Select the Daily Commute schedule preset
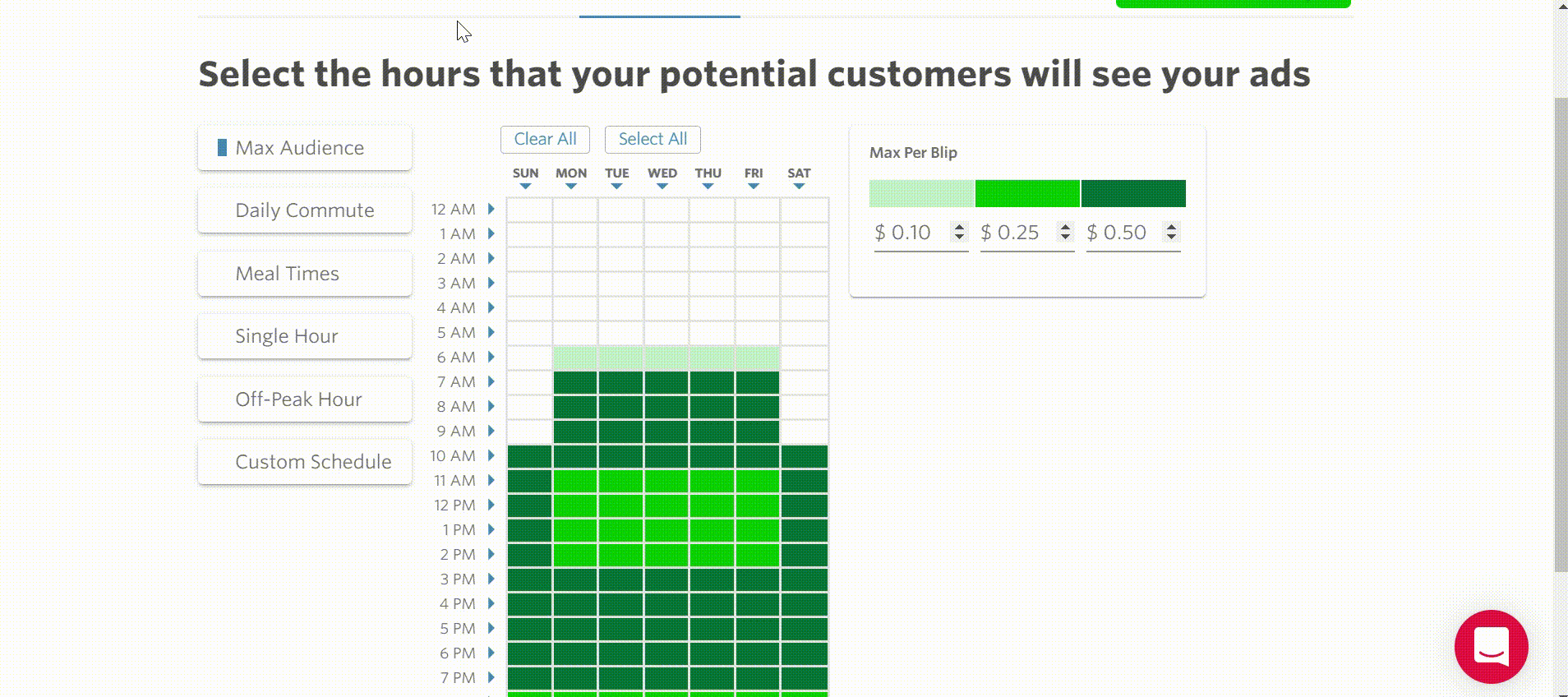Viewport: 1568px width, 697px height. point(305,210)
